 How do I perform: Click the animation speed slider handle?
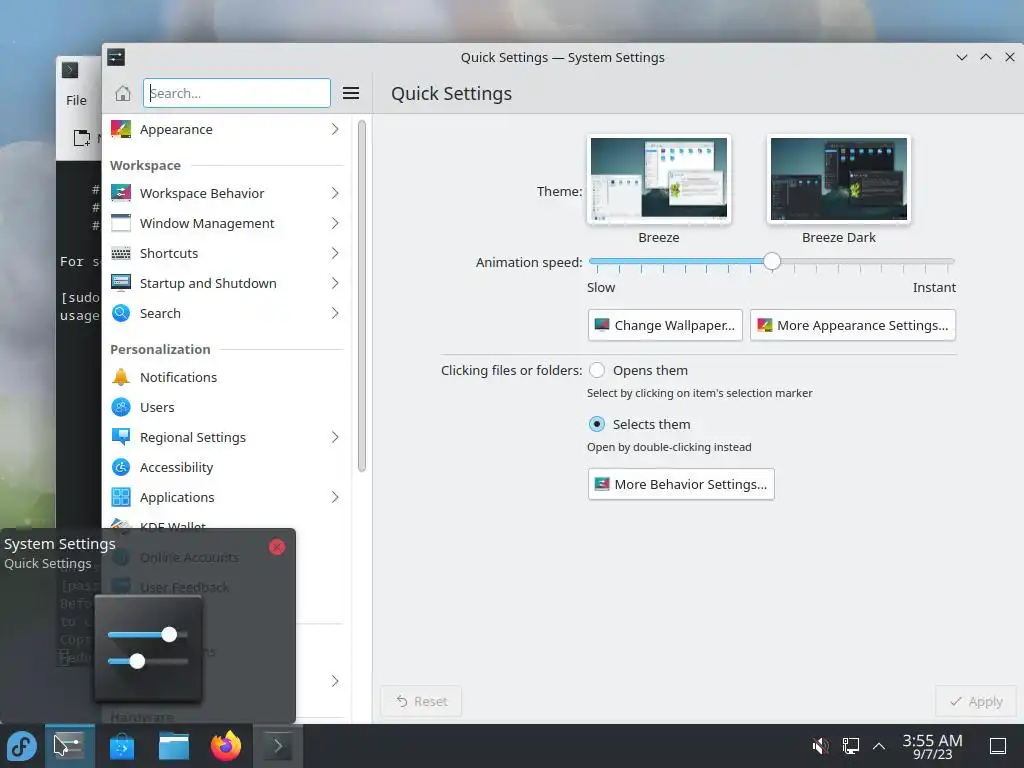[x=772, y=261]
